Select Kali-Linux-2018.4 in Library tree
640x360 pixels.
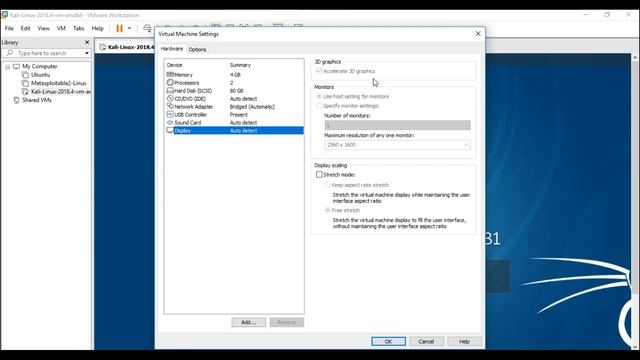61,91
